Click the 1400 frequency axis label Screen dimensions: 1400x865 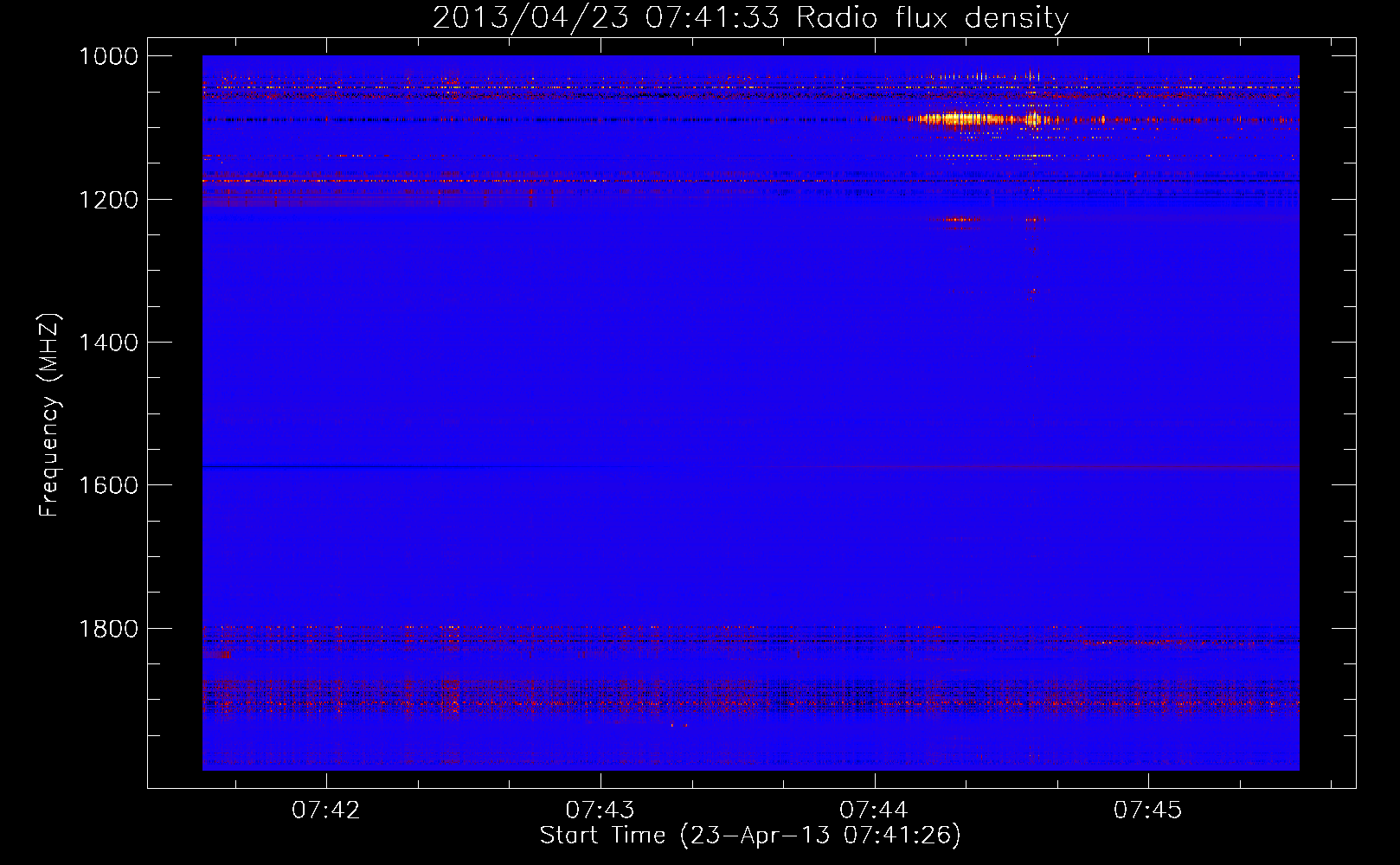(109, 343)
